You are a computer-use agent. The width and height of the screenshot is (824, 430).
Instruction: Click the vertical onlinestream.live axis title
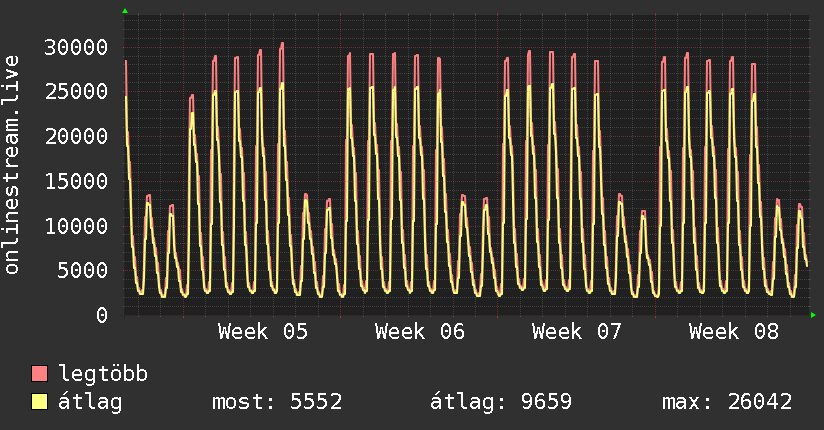tap(13, 165)
